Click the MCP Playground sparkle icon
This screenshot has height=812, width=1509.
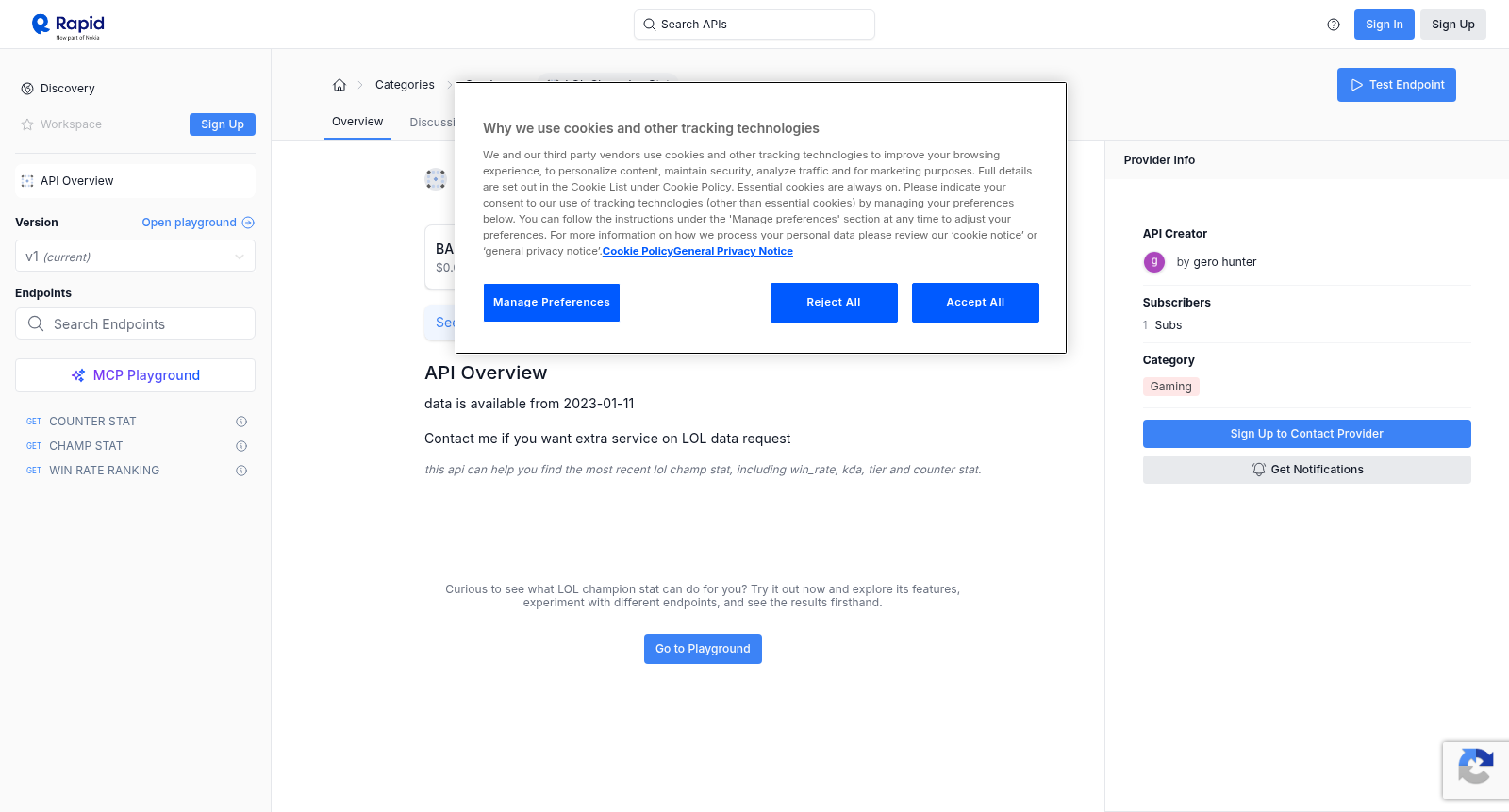point(78,375)
